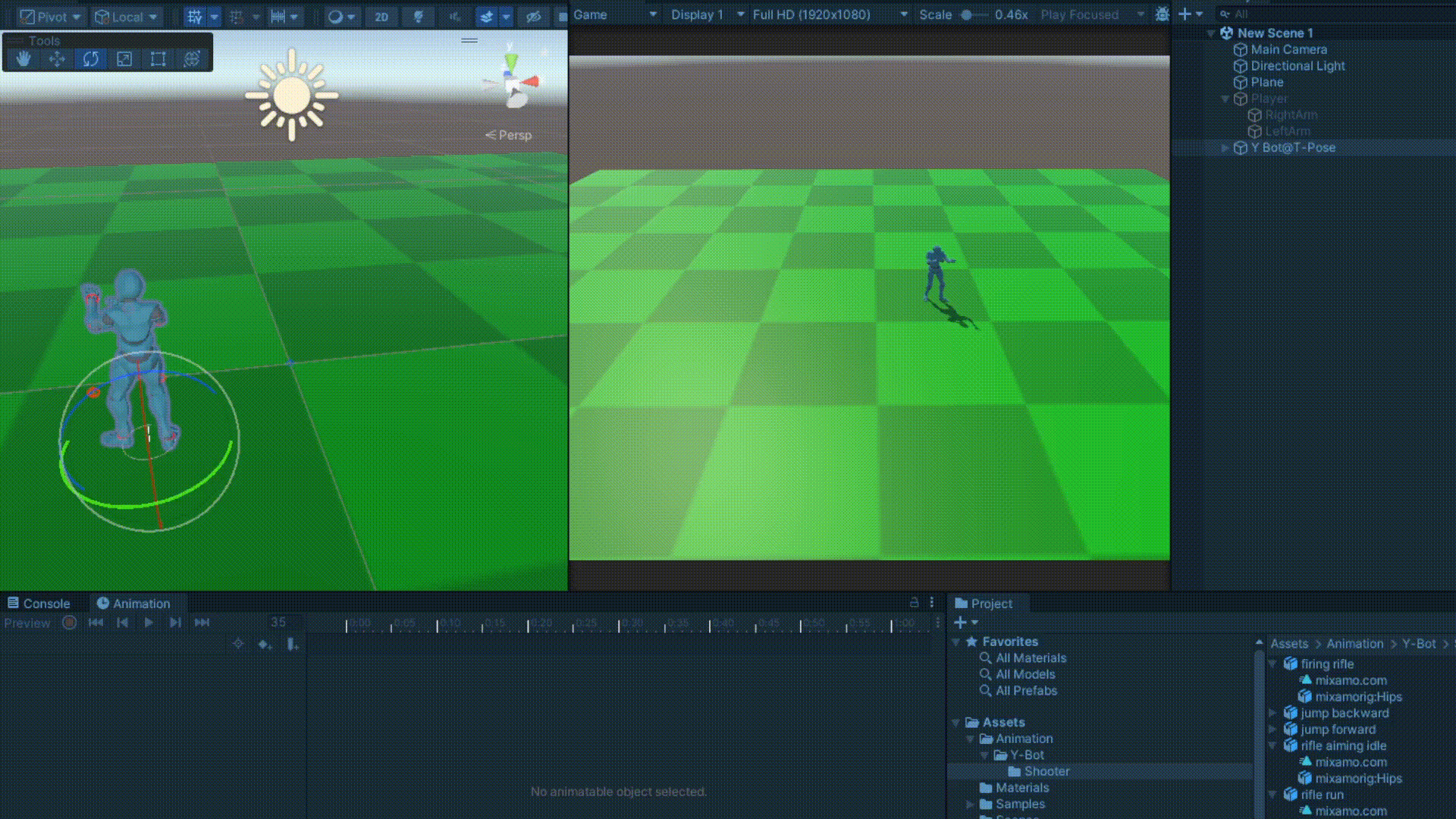Open the Gizmos debug bug icon

1162,14
